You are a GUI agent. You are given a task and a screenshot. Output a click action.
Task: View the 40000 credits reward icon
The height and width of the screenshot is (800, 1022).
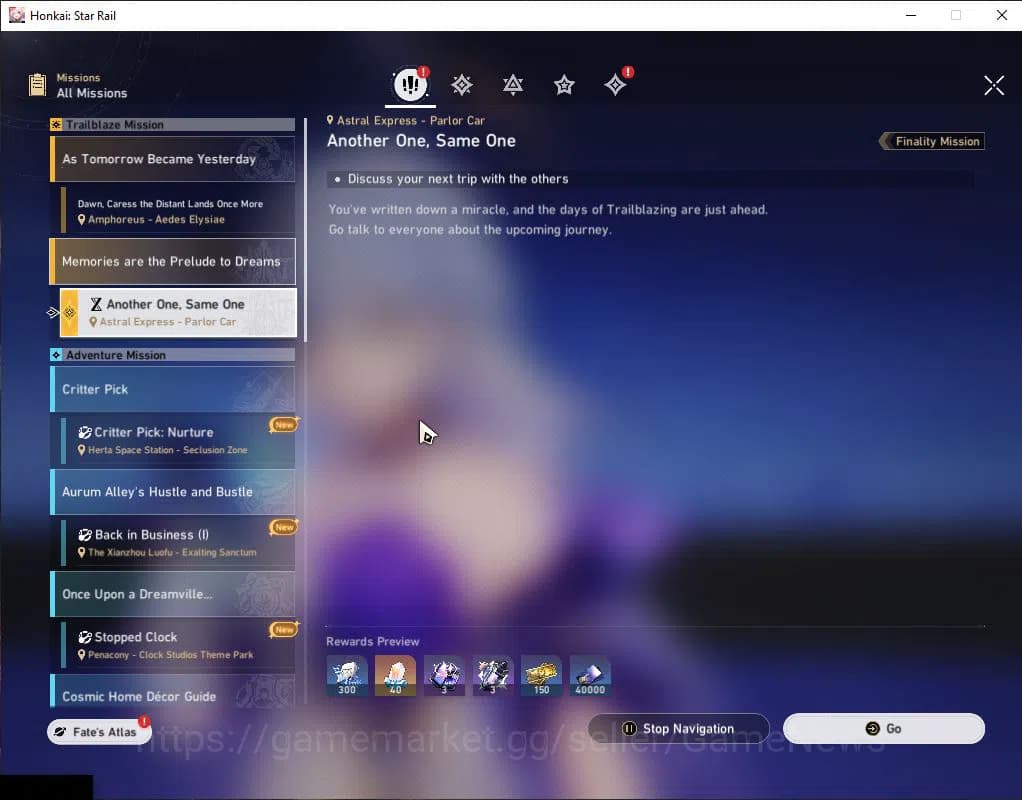(x=591, y=675)
